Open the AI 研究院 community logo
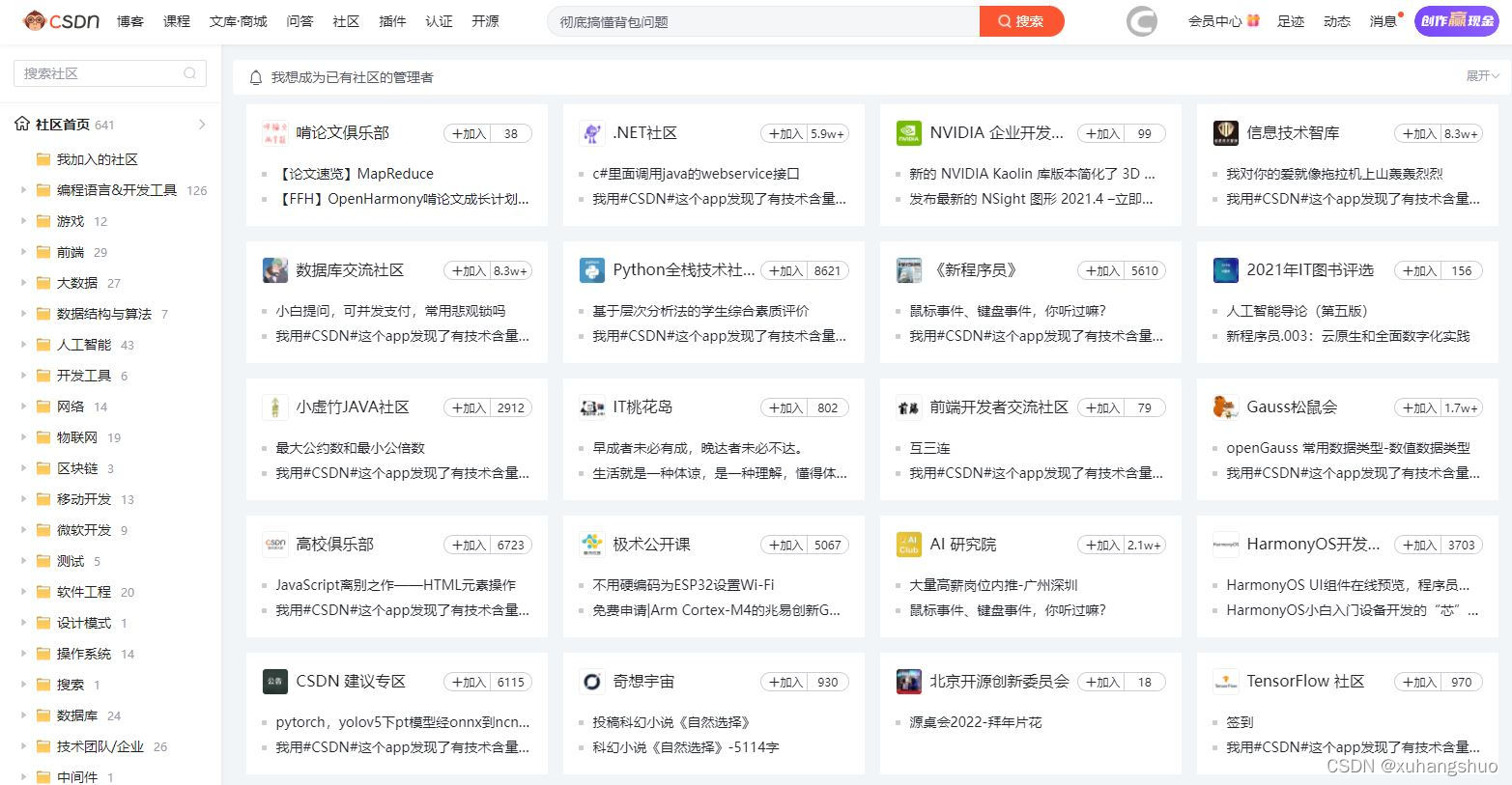Viewport: 1512px width, 785px height. tap(909, 545)
